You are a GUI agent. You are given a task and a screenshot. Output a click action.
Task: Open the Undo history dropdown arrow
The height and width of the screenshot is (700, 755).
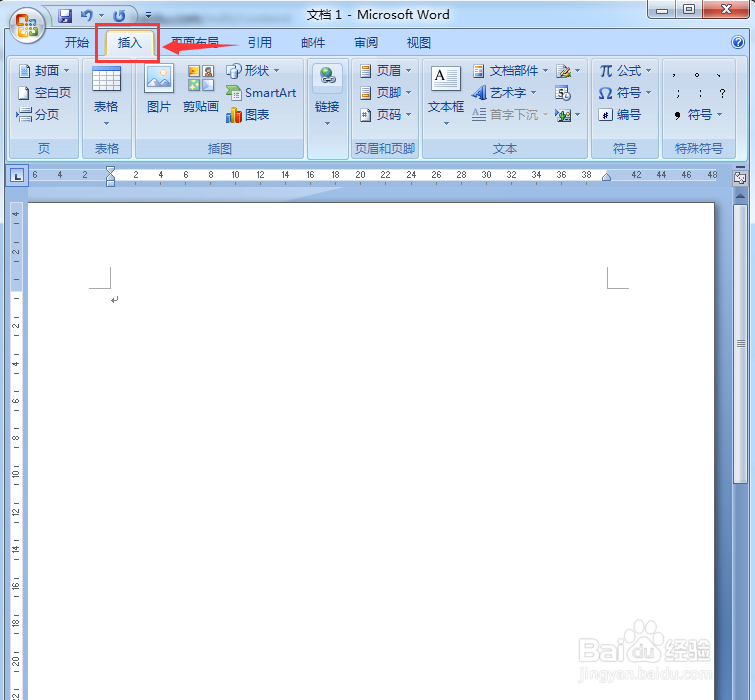(101, 16)
